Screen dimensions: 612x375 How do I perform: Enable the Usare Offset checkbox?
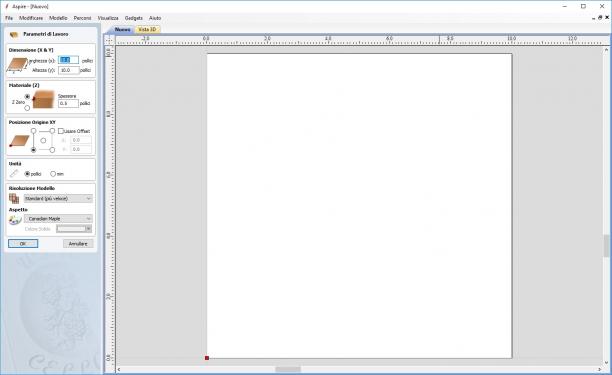click(61, 131)
